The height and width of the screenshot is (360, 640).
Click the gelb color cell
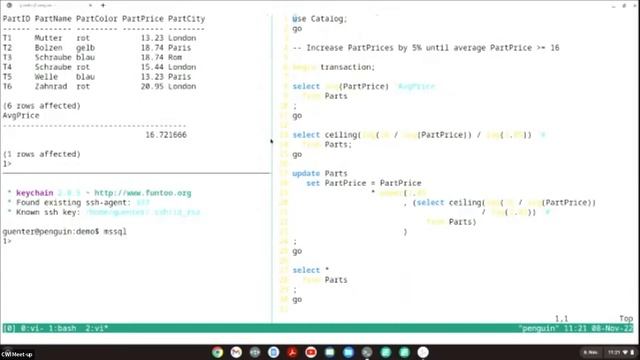click(x=85, y=48)
